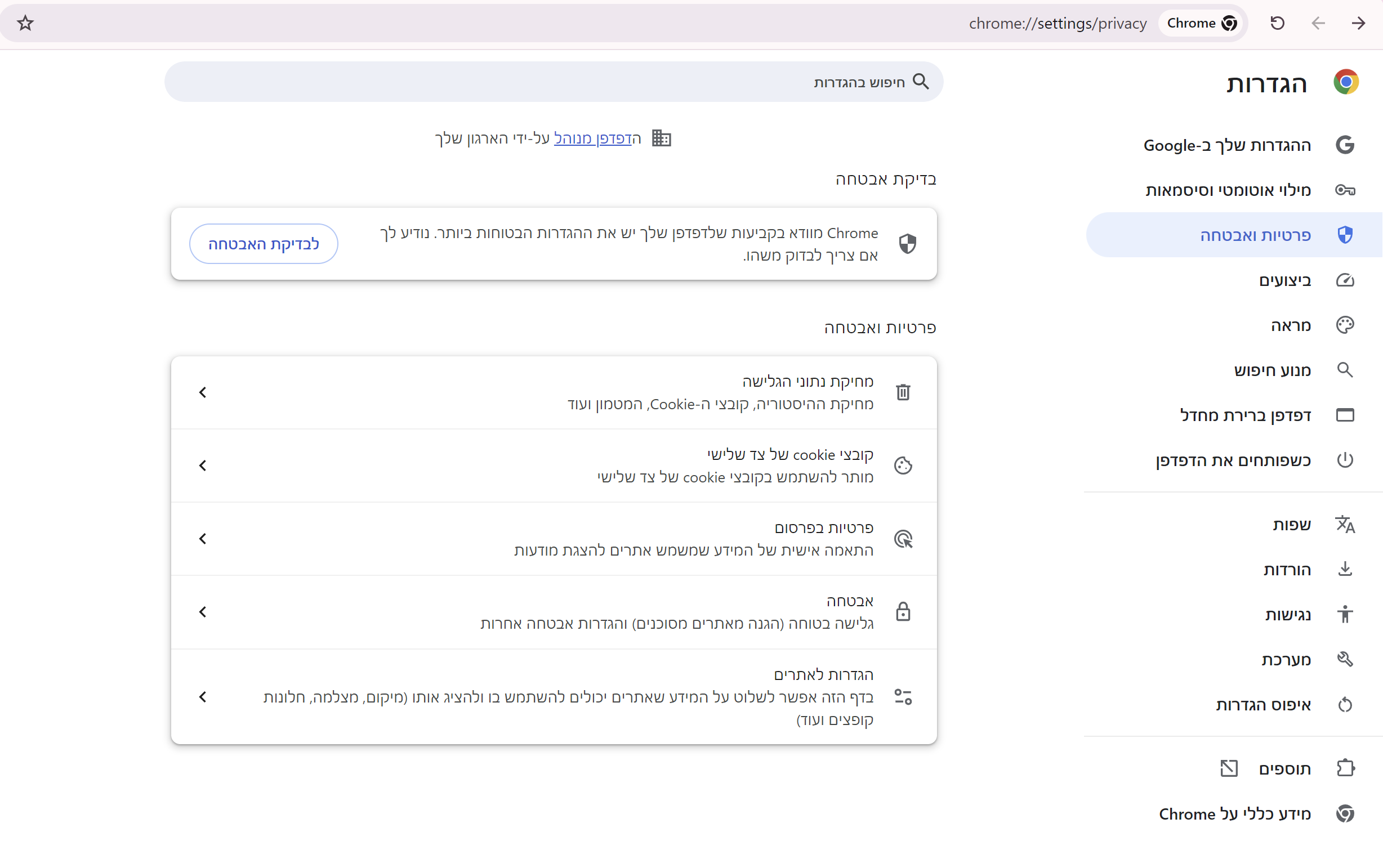Click the bookmark star icon
Screen dimensions: 1383x868
[25, 24]
